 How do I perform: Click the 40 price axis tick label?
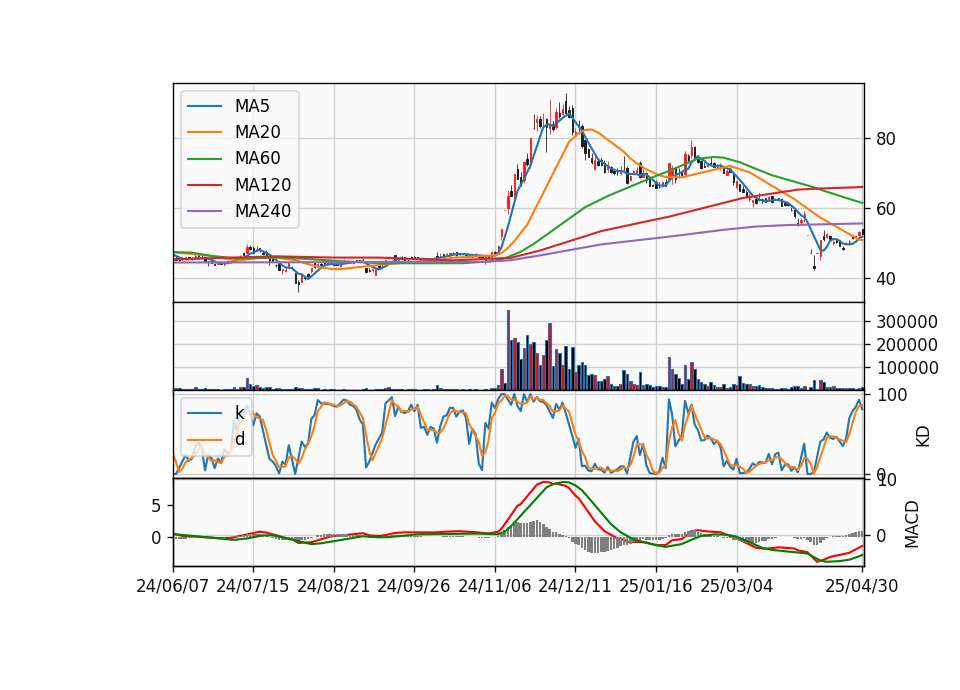(885, 279)
